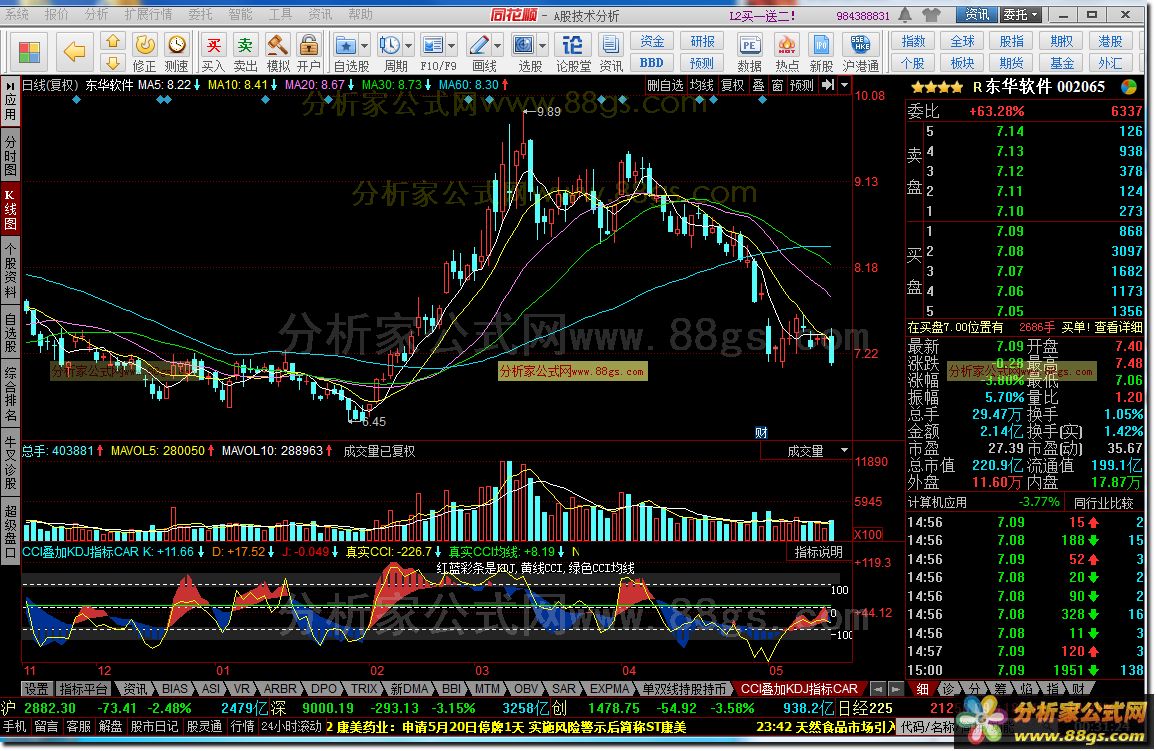Click the 研报 button
The width and height of the screenshot is (1156, 751).
coord(702,42)
